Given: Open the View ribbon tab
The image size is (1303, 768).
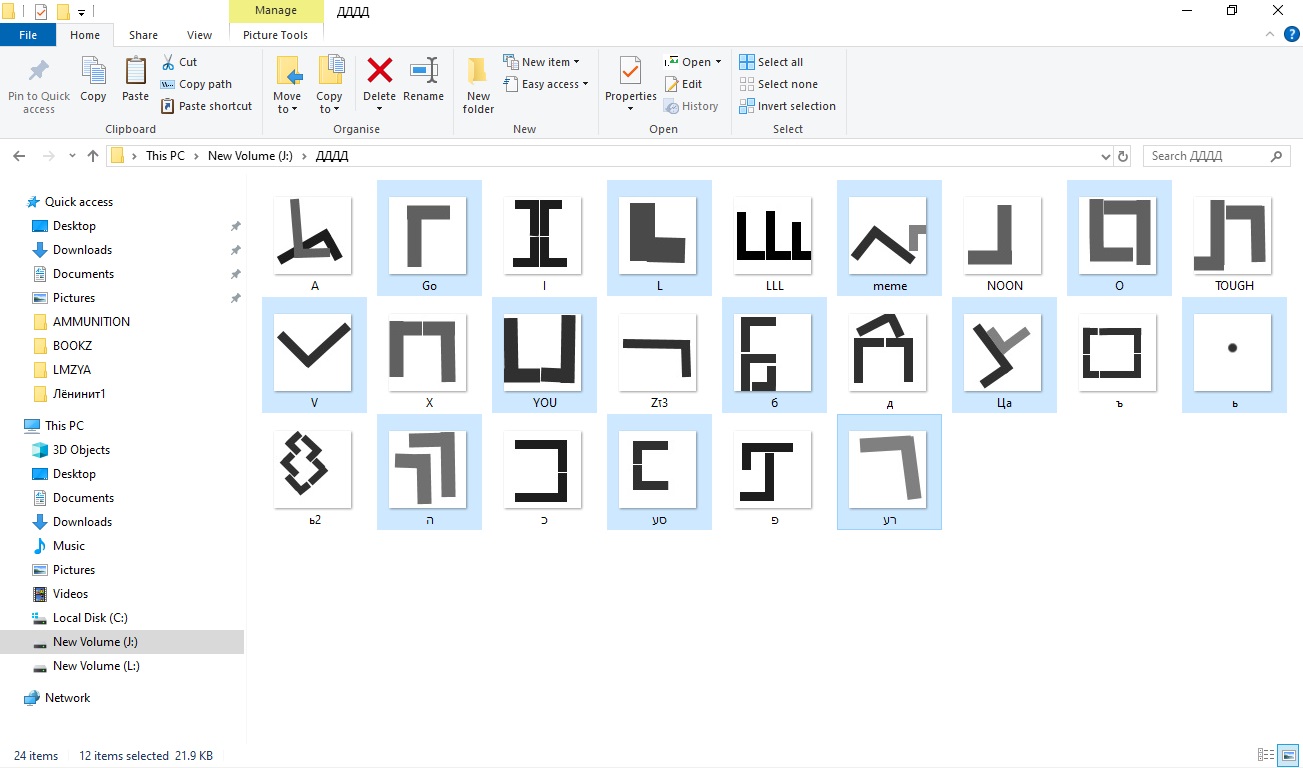Looking at the screenshot, I should coord(199,35).
